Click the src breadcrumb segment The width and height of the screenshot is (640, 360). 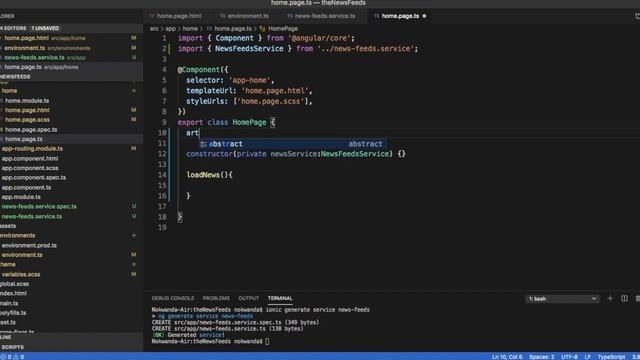click(x=154, y=29)
